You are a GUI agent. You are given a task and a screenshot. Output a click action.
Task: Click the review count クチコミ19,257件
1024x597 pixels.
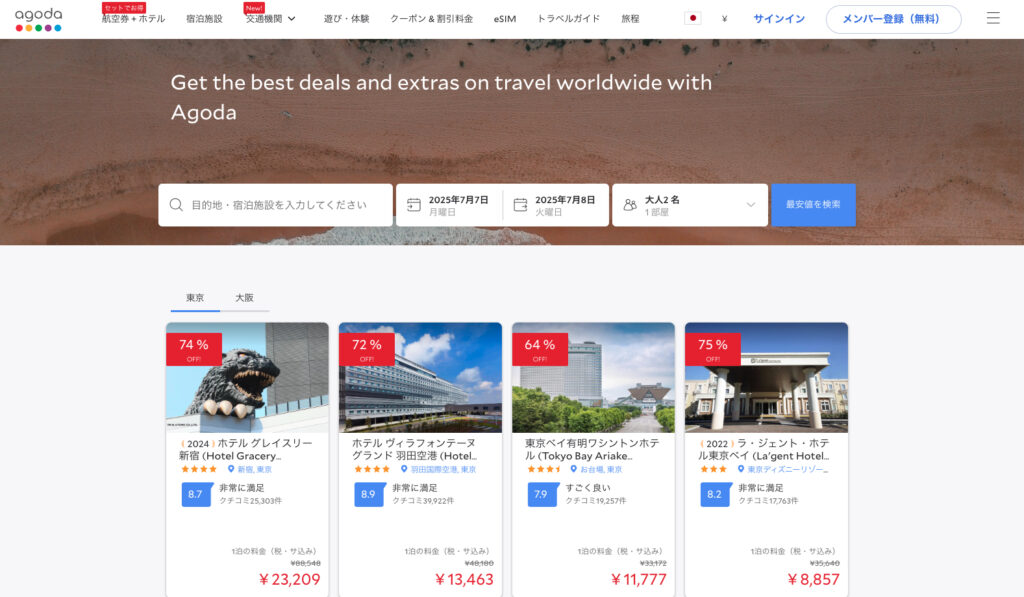click(x=596, y=501)
